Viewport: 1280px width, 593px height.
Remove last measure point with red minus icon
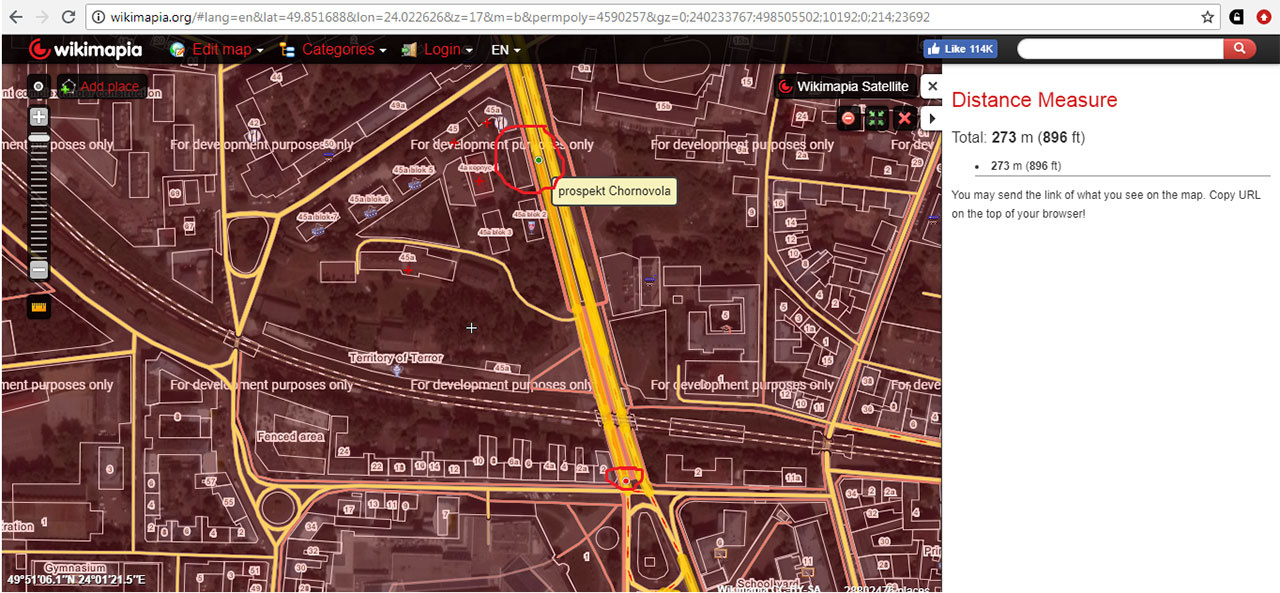[x=848, y=118]
